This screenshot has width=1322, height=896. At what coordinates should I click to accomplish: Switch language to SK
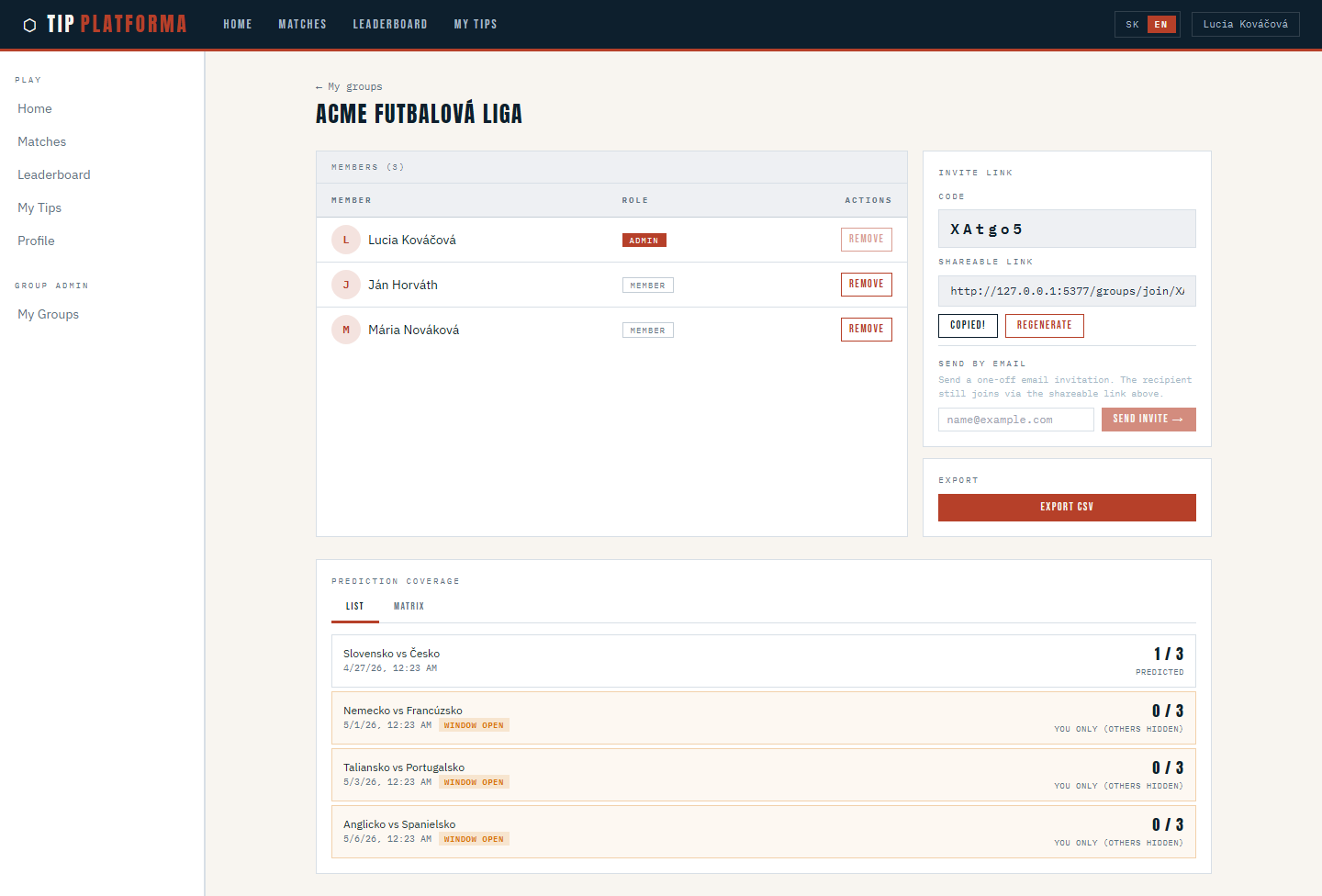click(1132, 25)
